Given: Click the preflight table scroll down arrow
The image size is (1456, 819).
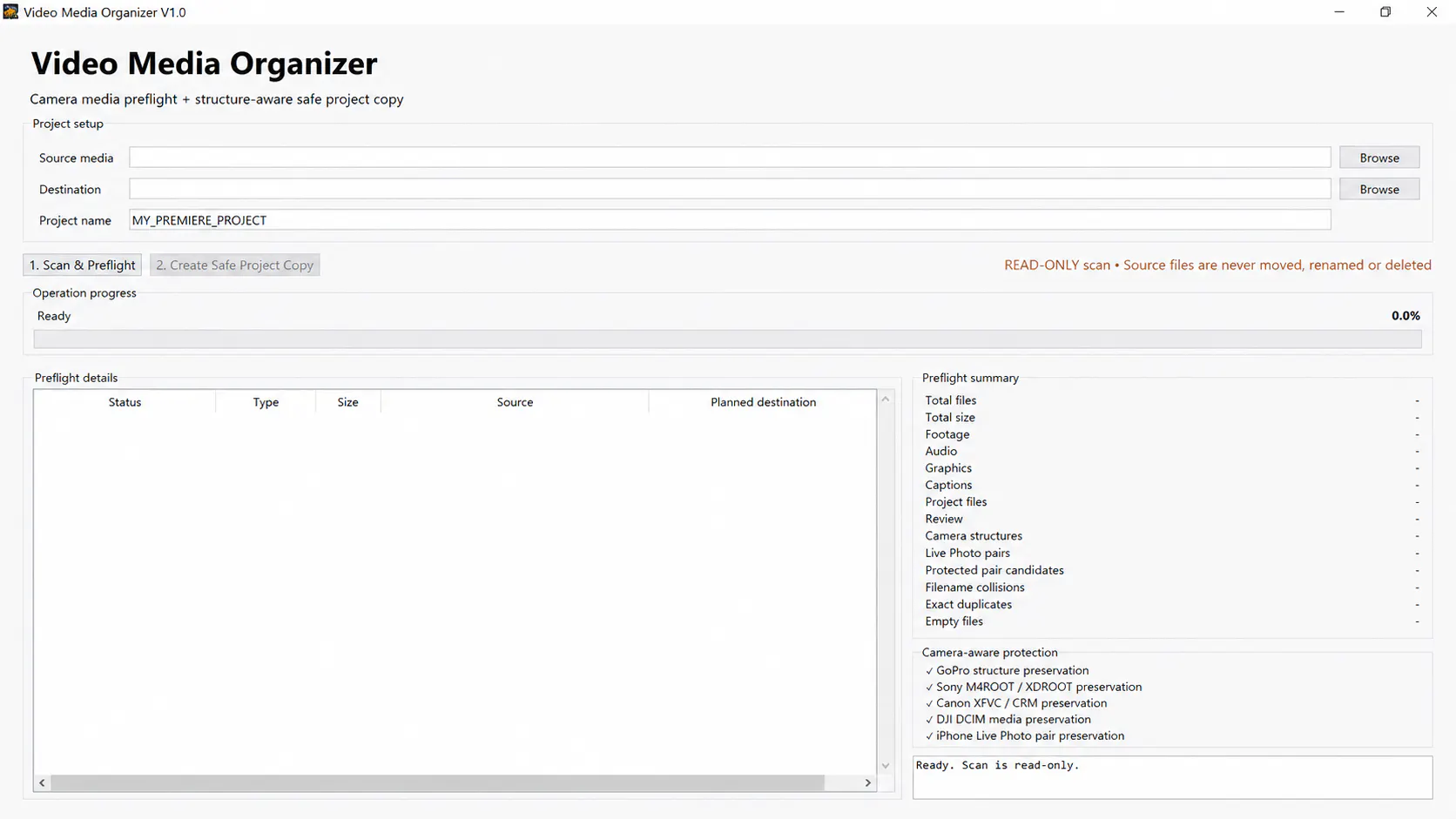Looking at the screenshot, I should 886,766.
